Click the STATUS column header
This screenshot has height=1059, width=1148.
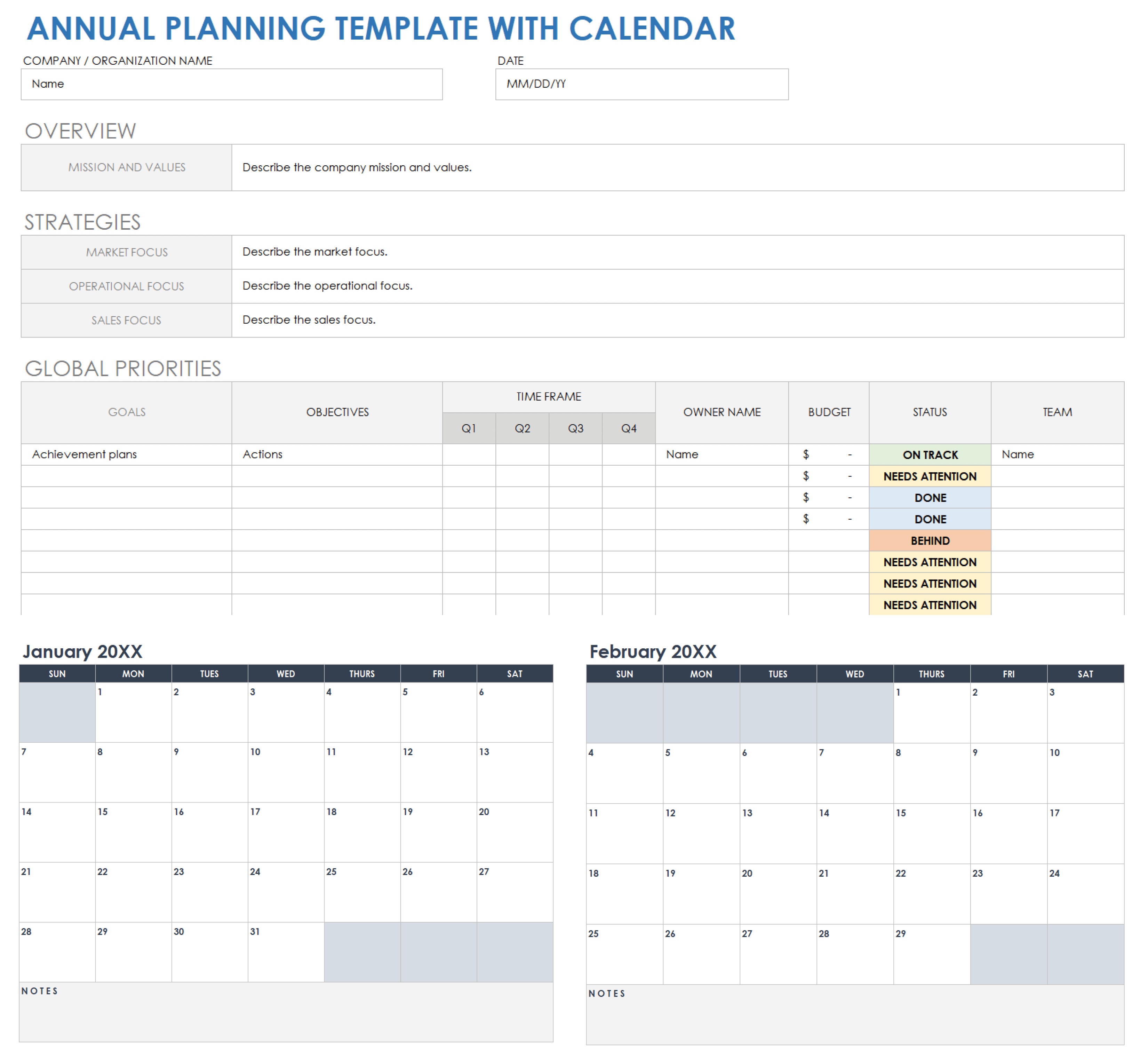point(930,412)
